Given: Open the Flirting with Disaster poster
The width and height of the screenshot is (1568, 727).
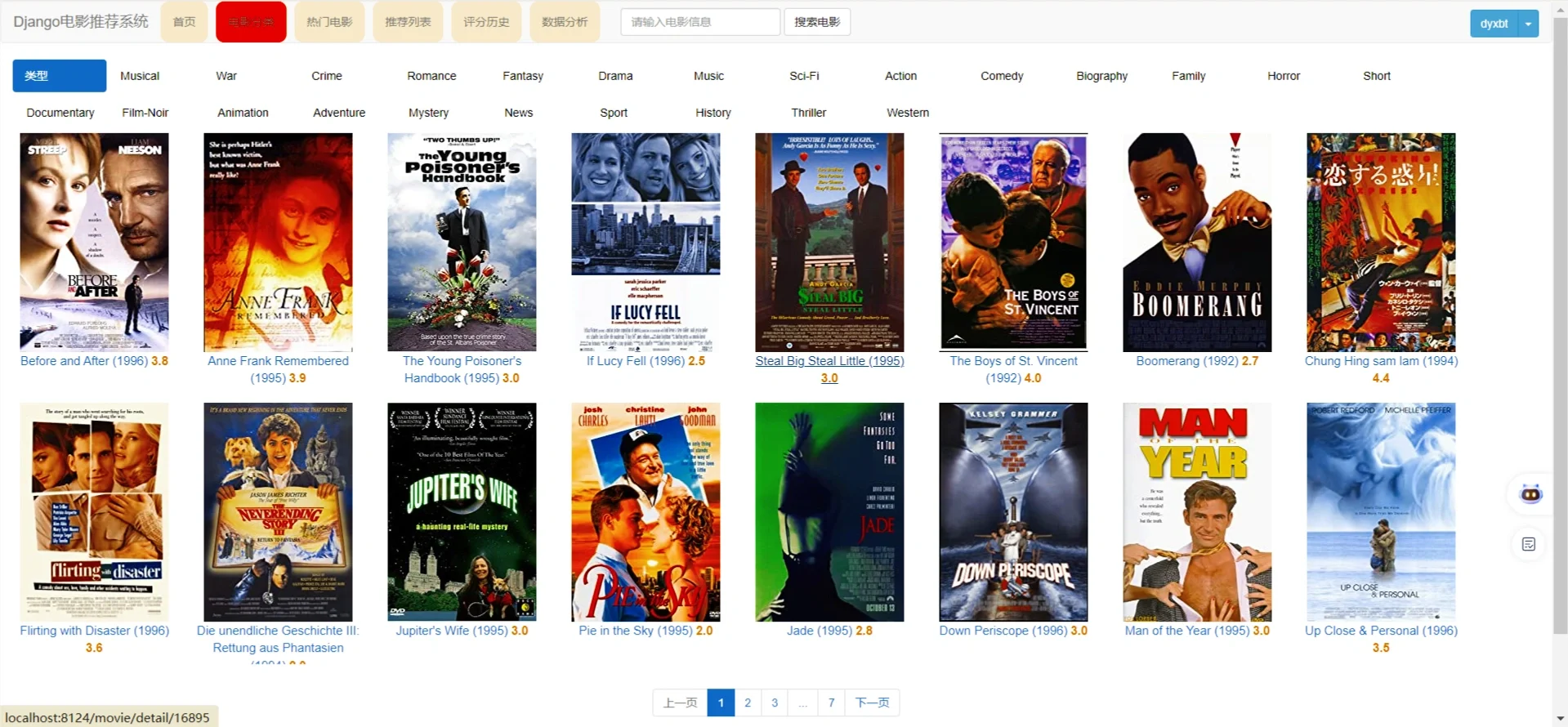Looking at the screenshot, I should click(x=94, y=512).
